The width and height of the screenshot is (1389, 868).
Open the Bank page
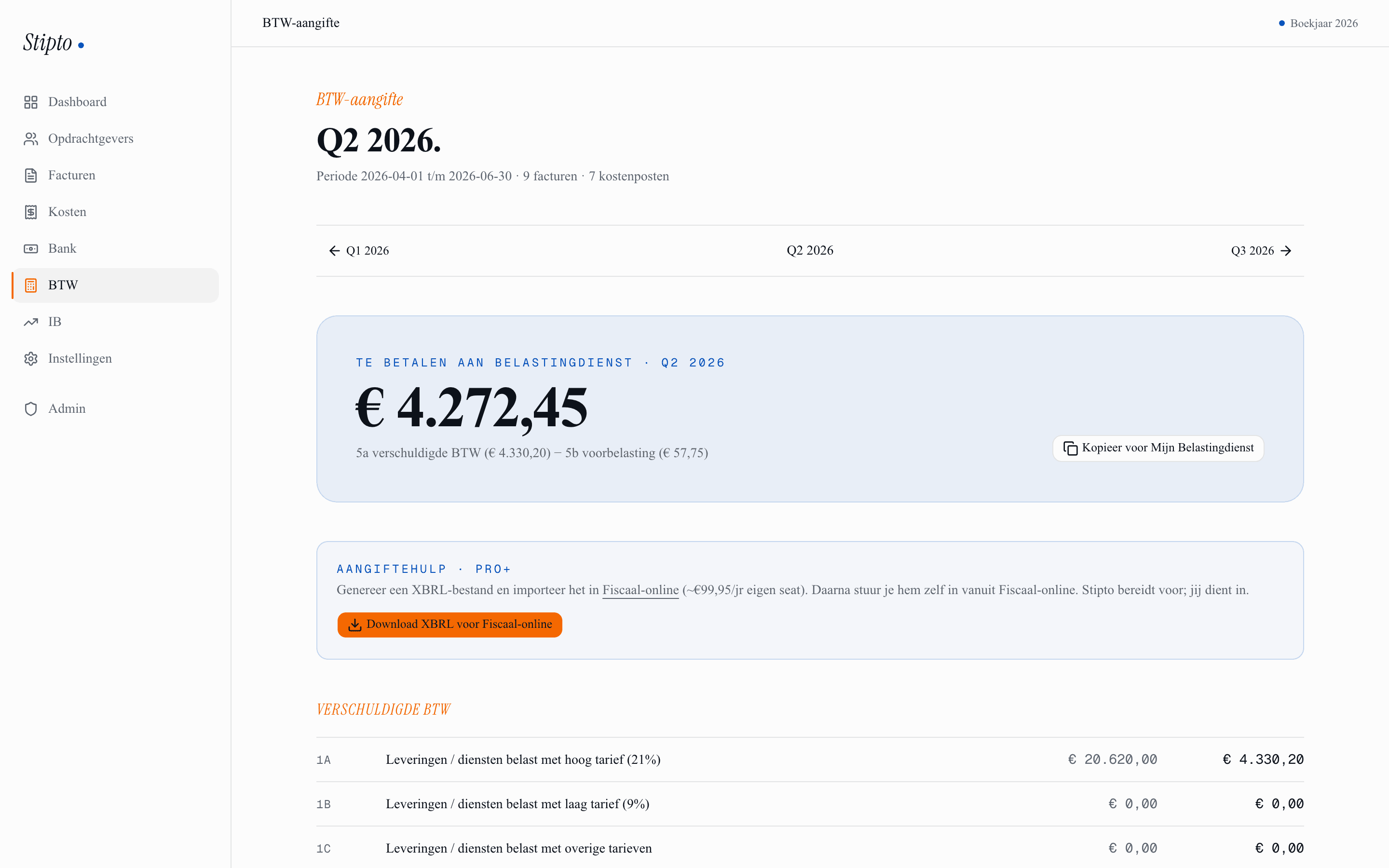click(115, 248)
